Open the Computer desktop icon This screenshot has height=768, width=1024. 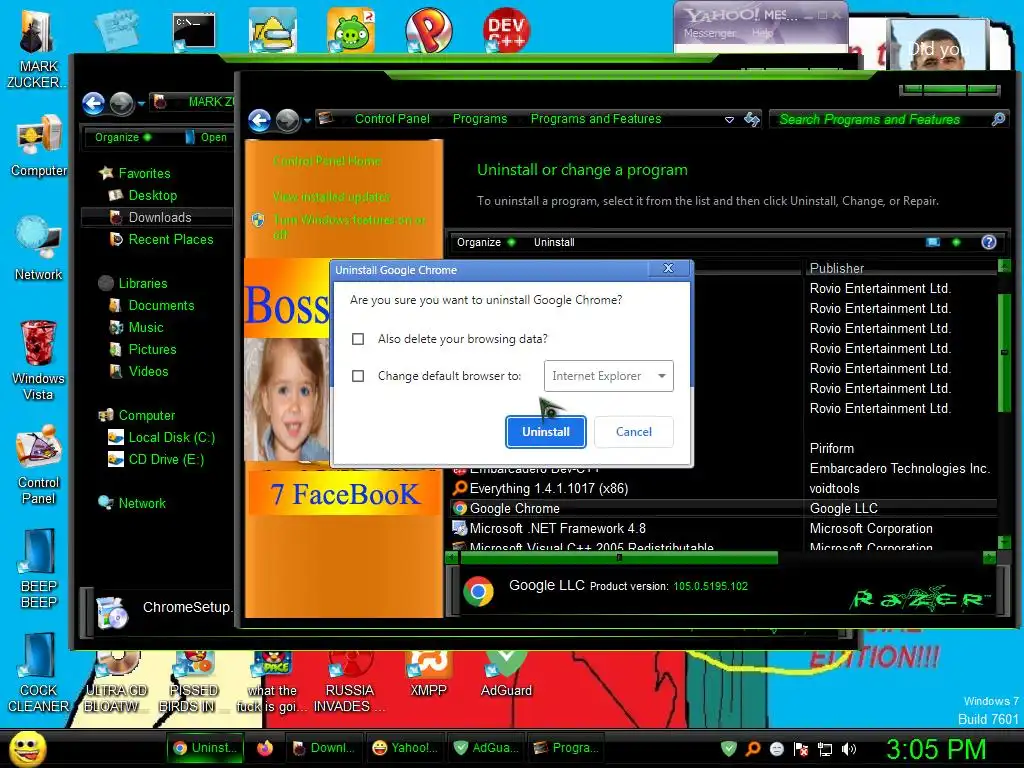tap(39, 146)
